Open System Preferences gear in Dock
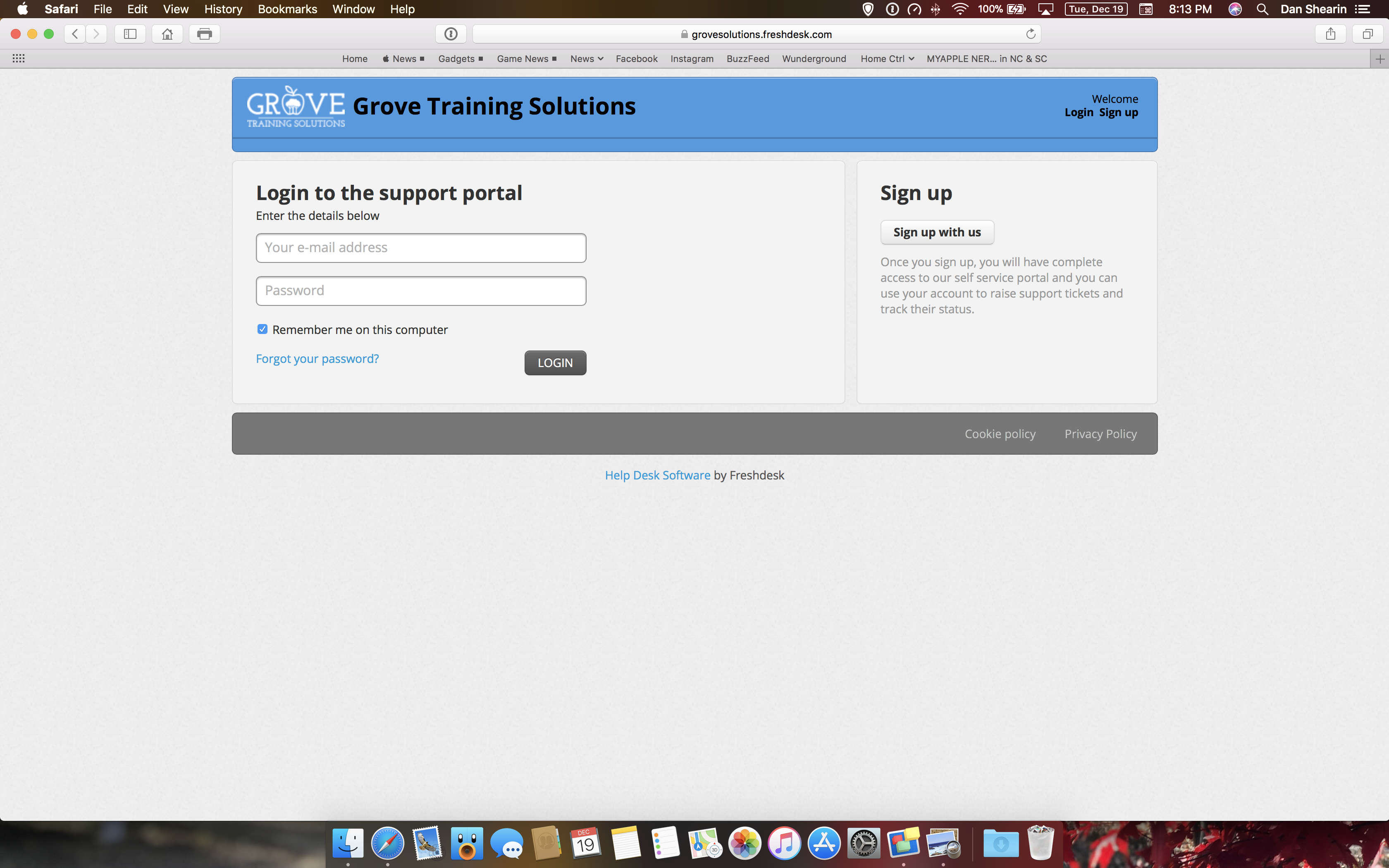This screenshot has width=1389, height=868. [x=863, y=843]
